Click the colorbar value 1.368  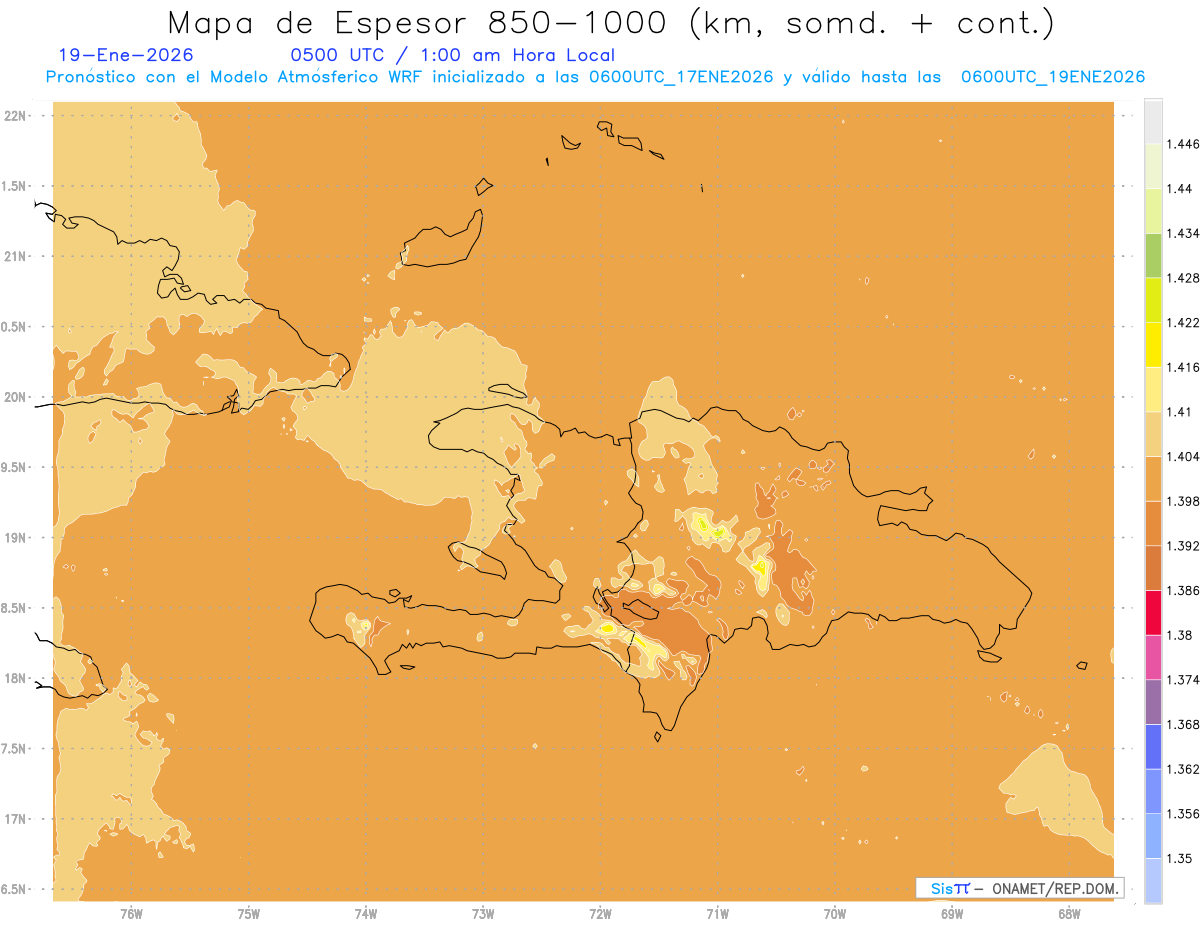click(1182, 724)
